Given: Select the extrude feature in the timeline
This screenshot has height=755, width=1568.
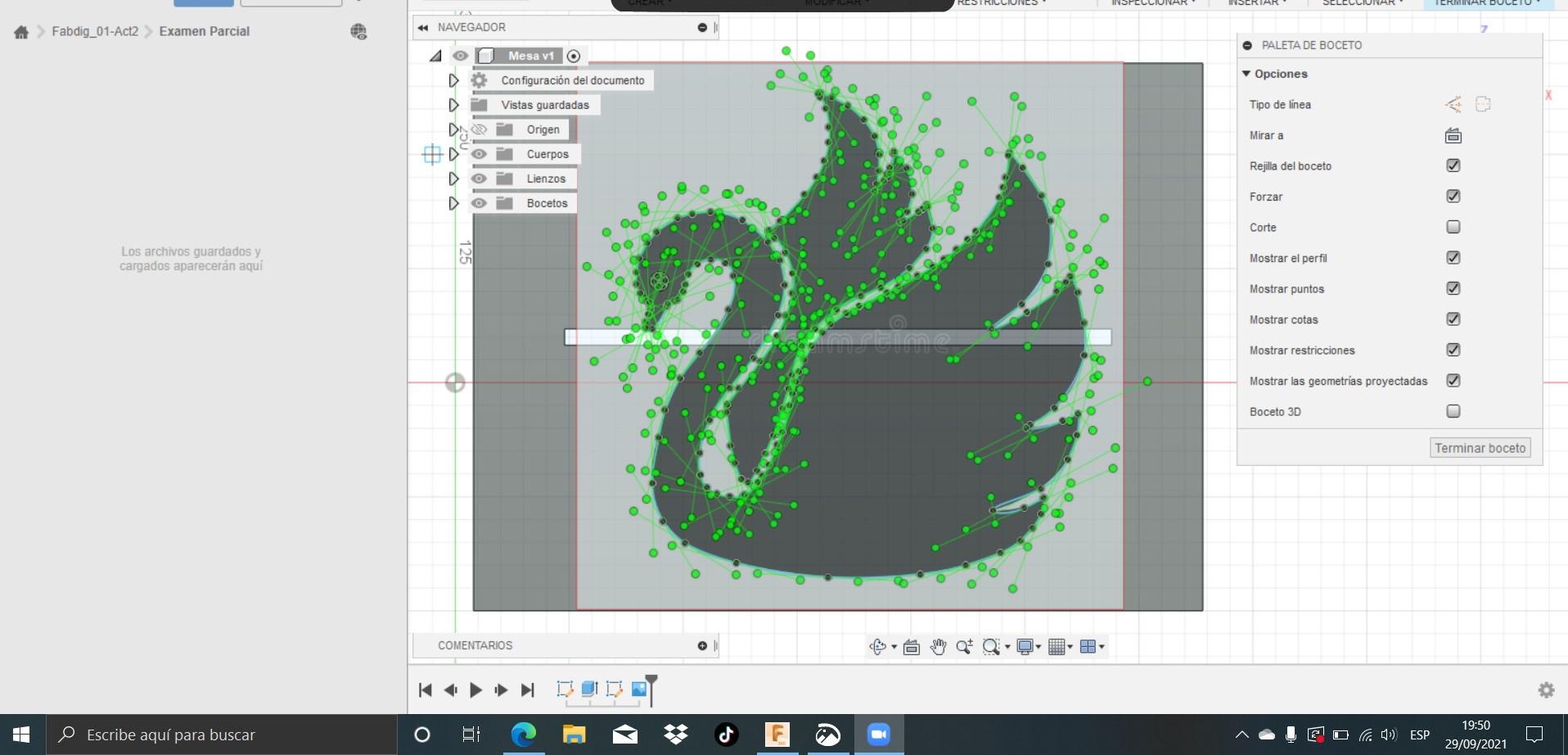Looking at the screenshot, I should 589,689.
